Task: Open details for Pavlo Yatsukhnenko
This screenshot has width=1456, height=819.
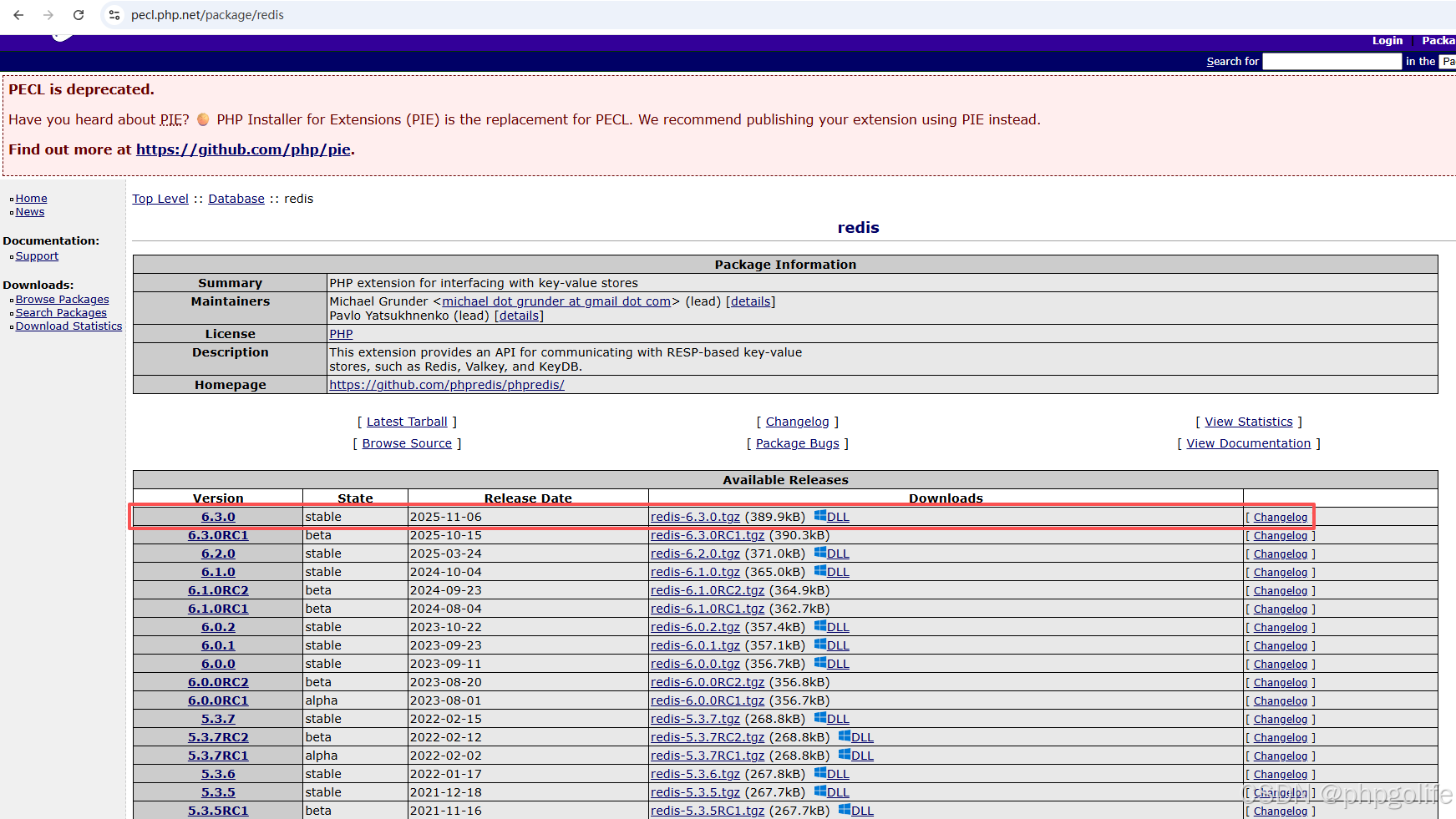Action: (x=519, y=316)
